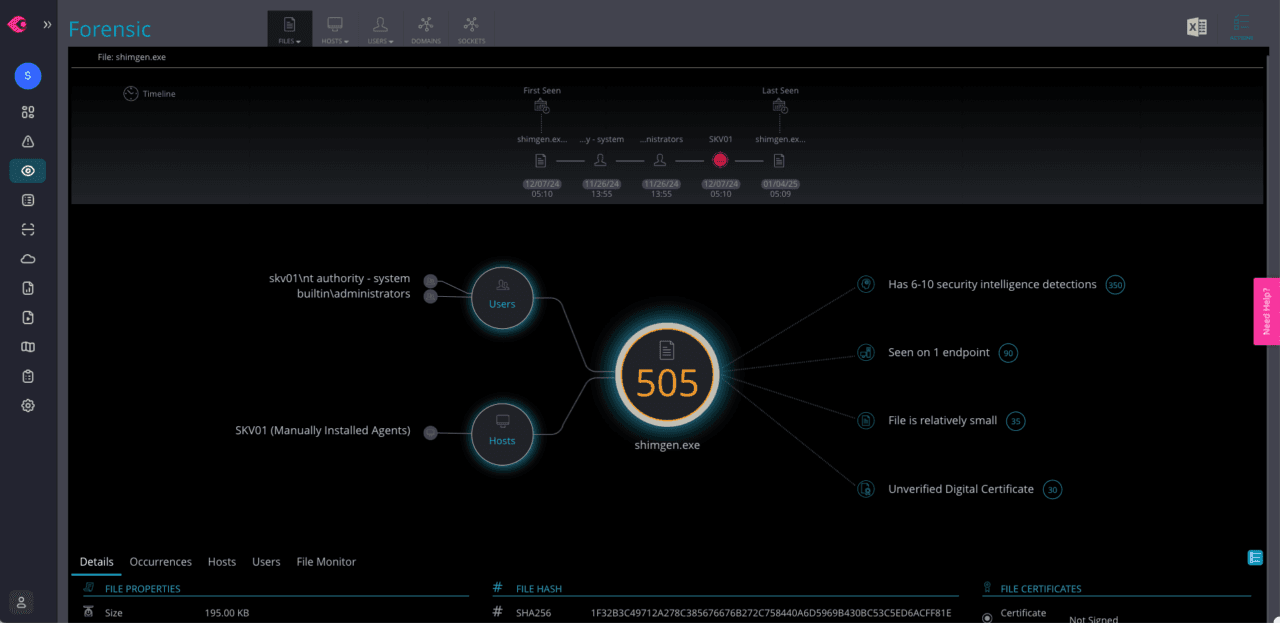
Task: Open the alerts triangle icon in the sidebar
Action: tap(27, 141)
